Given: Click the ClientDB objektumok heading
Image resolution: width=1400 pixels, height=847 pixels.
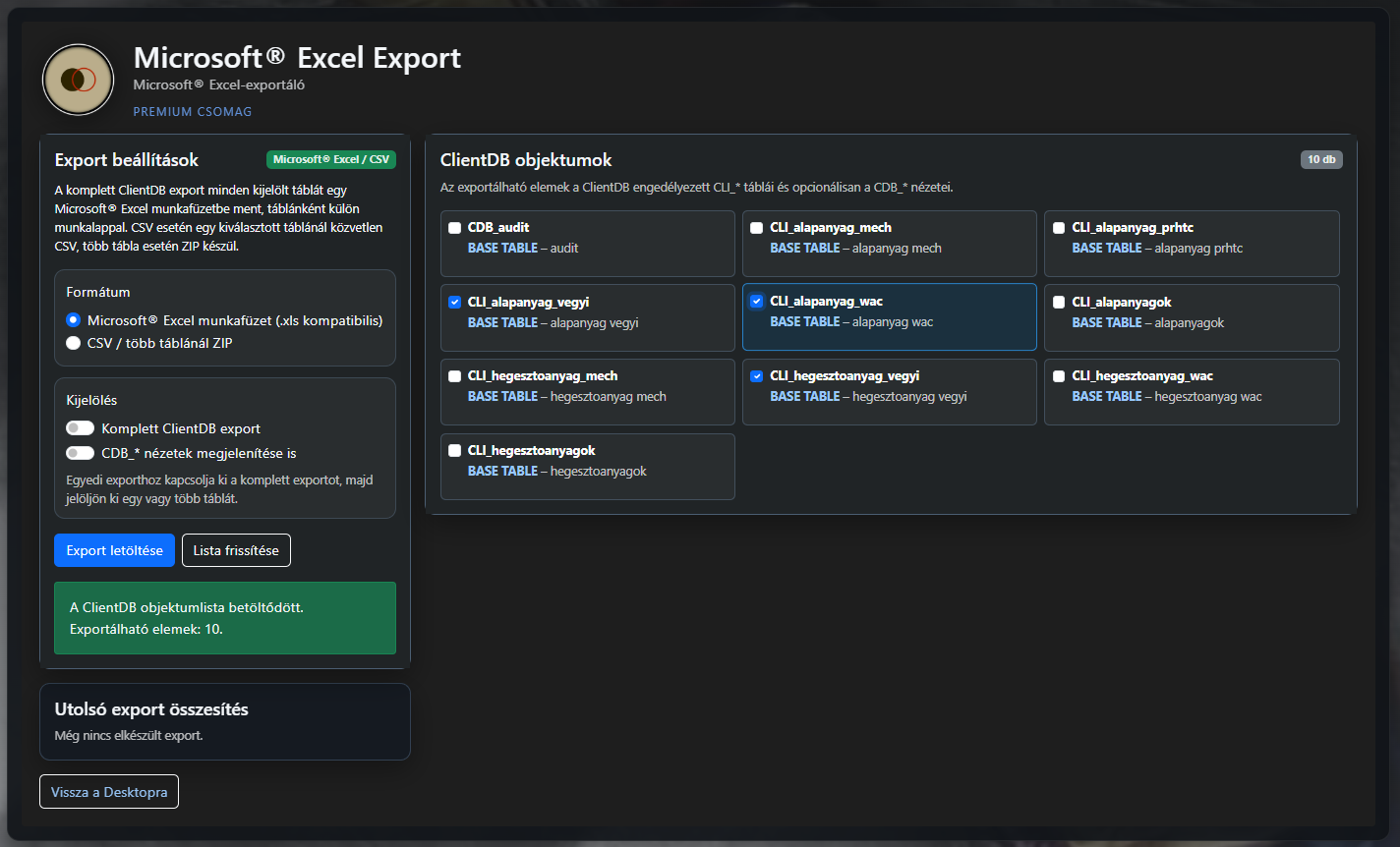Looking at the screenshot, I should [526, 160].
